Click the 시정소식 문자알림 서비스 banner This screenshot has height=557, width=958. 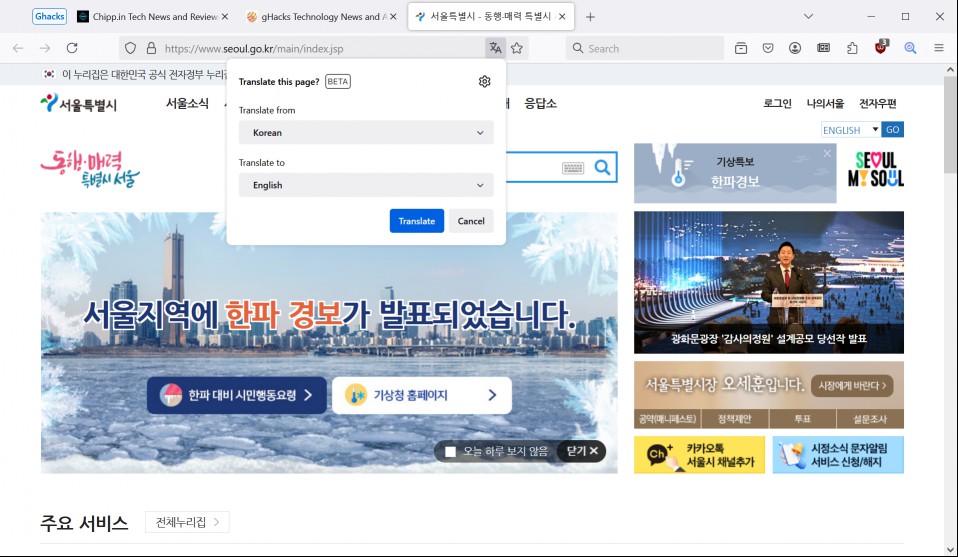[x=838, y=455]
